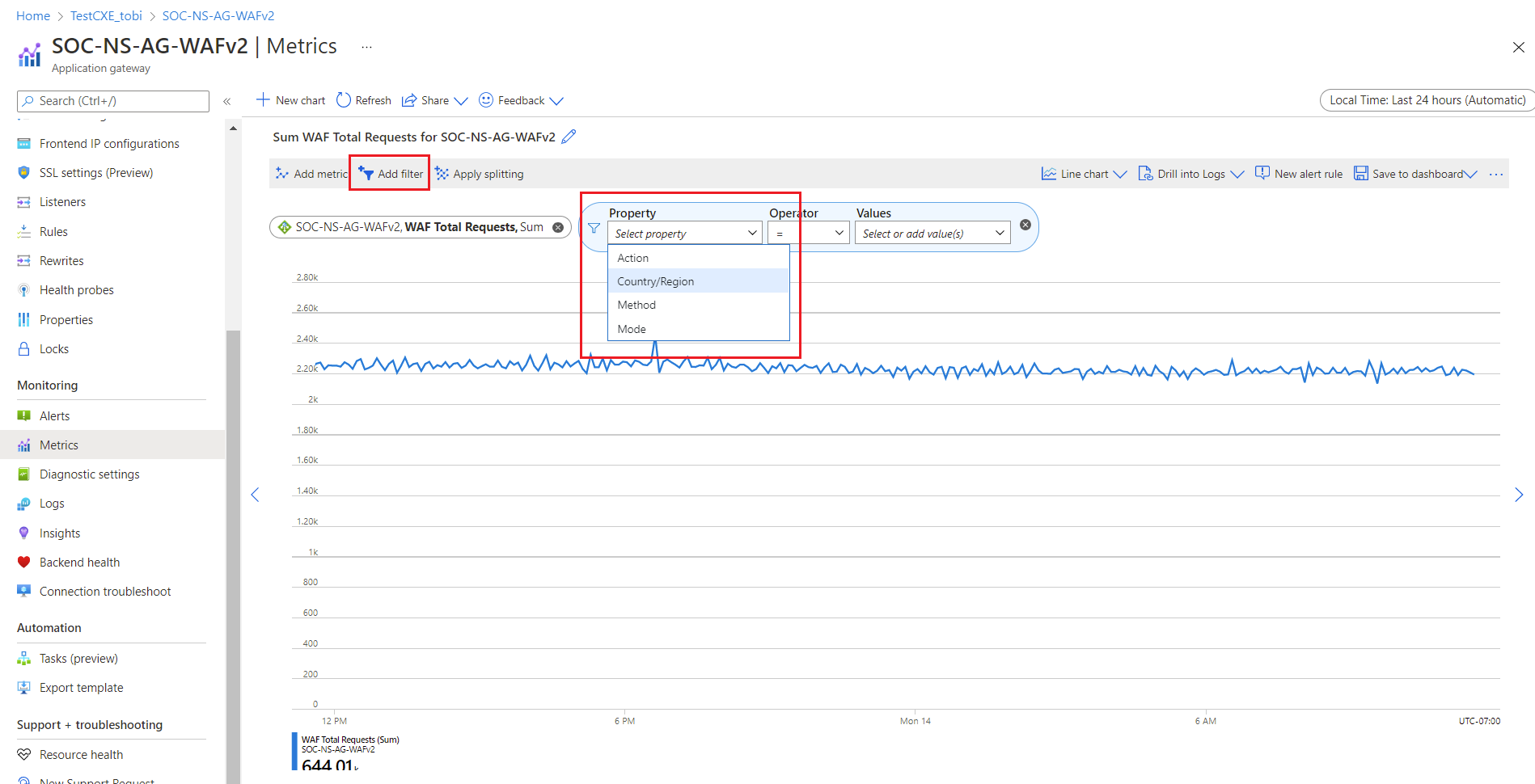Click the Apply splitting icon
Screen dimensions: 1535x784
click(x=442, y=174)
